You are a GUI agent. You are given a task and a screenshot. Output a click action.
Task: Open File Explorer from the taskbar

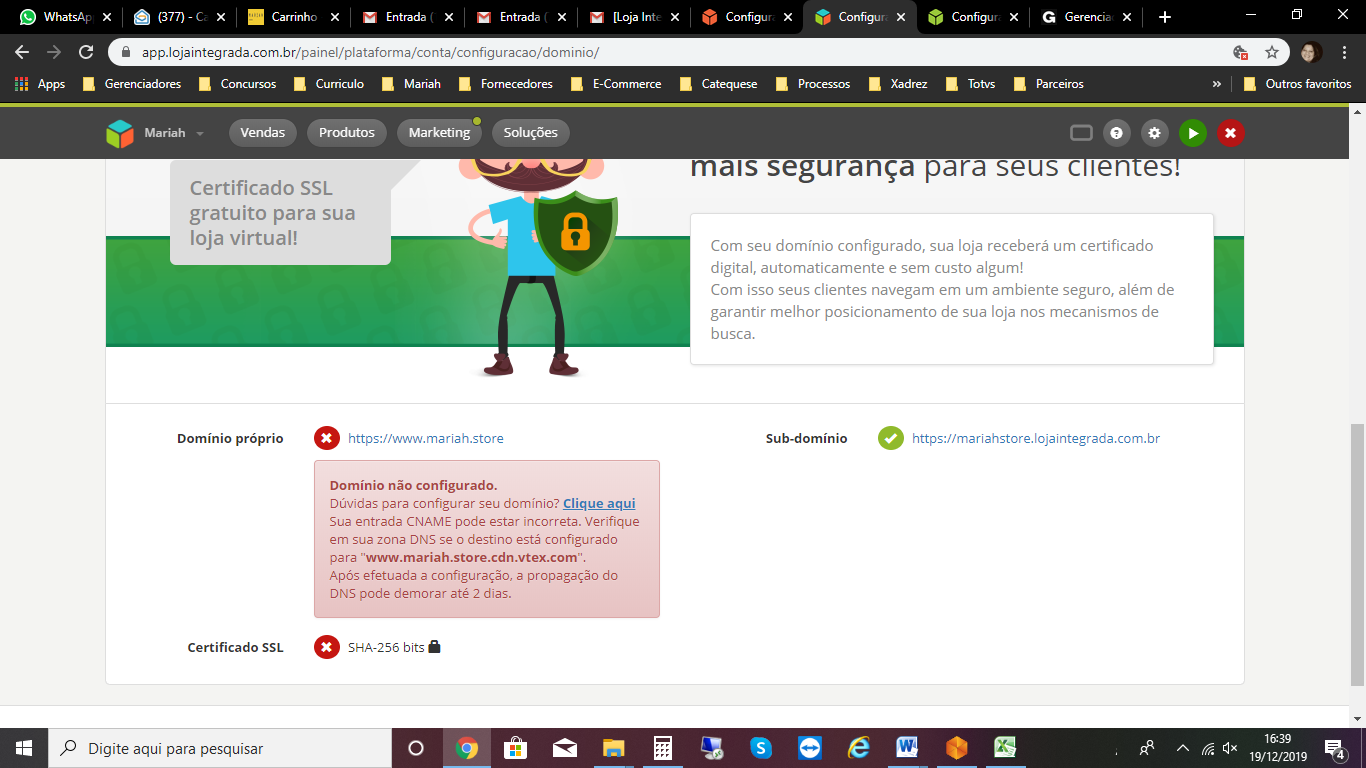613,748
